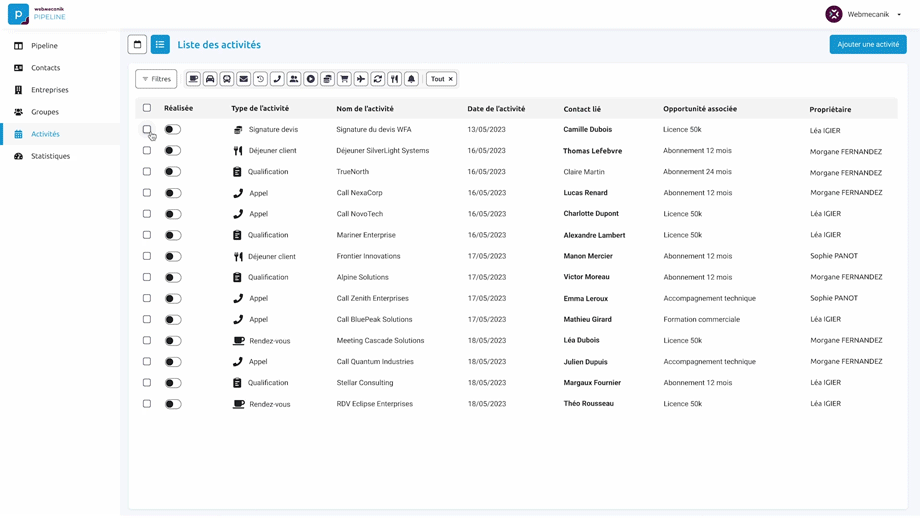The image size is (920, 518).
Task: Filter by car travel icon
Action: 210,79
